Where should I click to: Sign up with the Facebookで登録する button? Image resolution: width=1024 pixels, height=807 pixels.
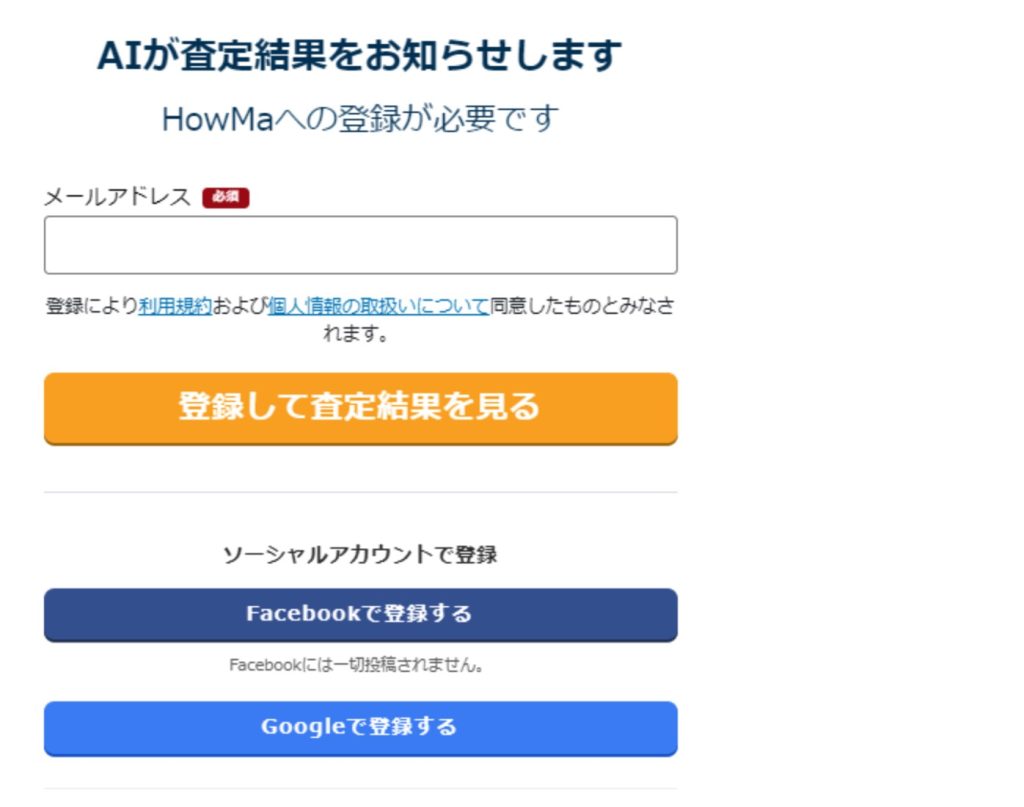(x=360, y=615)
